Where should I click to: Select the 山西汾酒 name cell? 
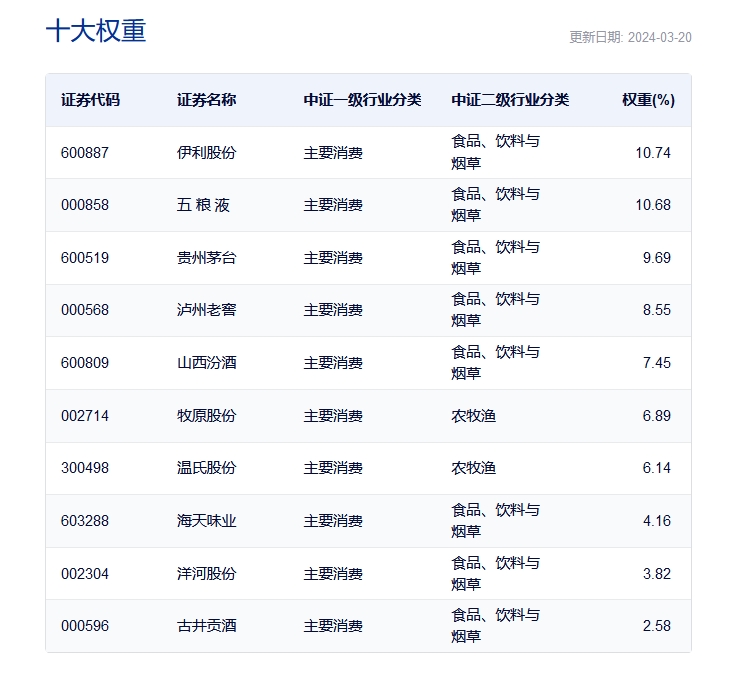[x=206, y=363]
